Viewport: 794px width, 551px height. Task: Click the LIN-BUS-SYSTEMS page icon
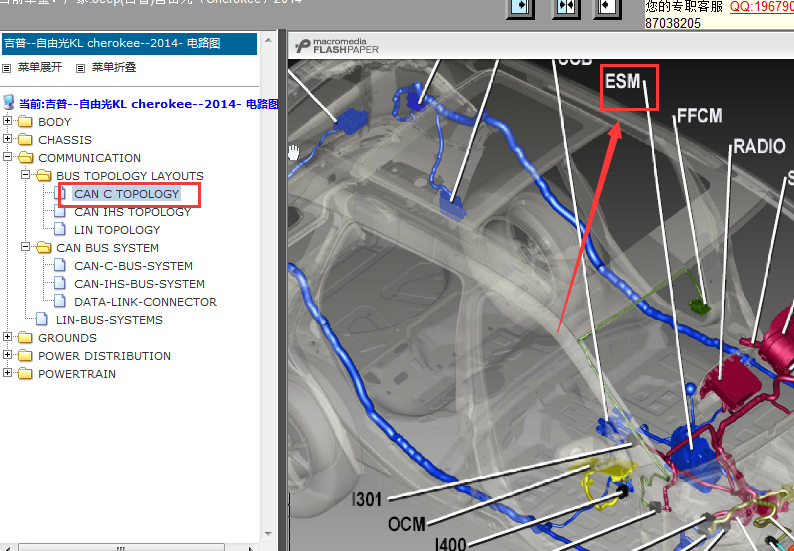tap(42, 319)
